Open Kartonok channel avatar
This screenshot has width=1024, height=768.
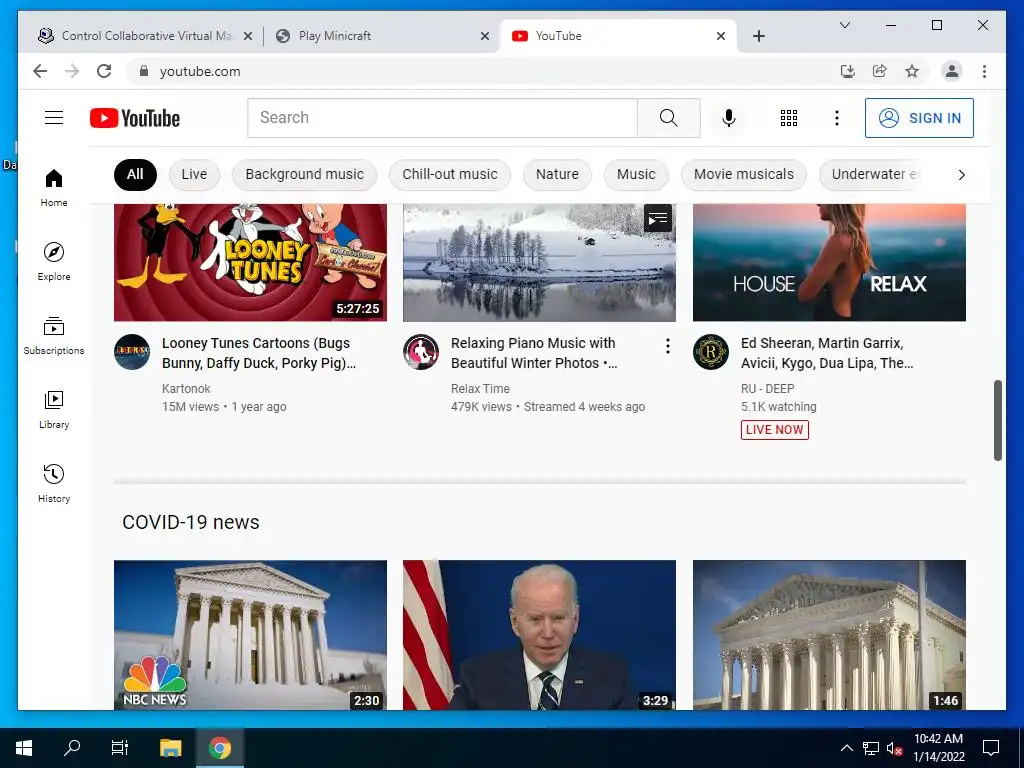coord(132,352)
